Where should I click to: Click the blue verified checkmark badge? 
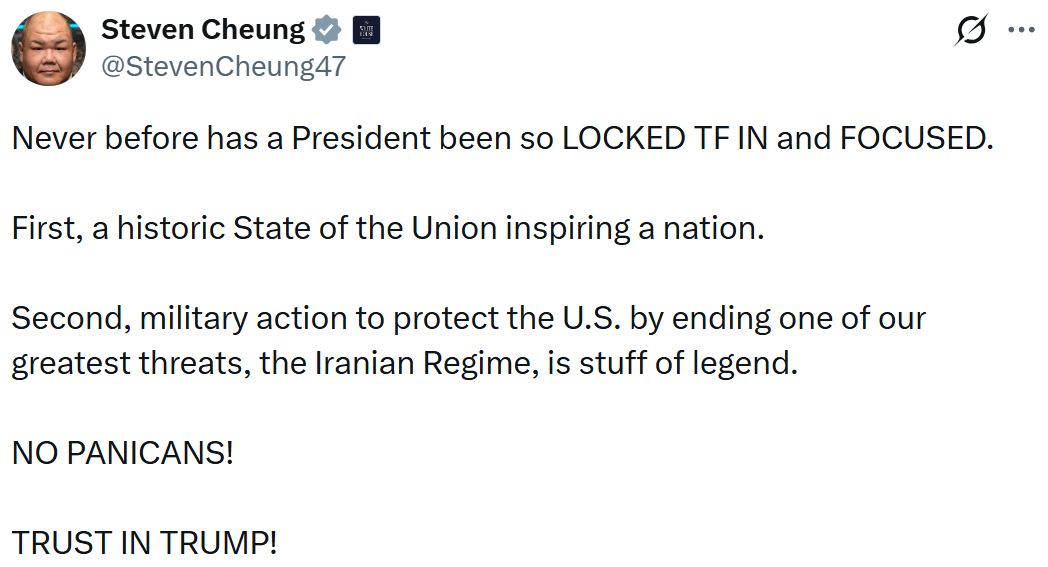point(326,30)
